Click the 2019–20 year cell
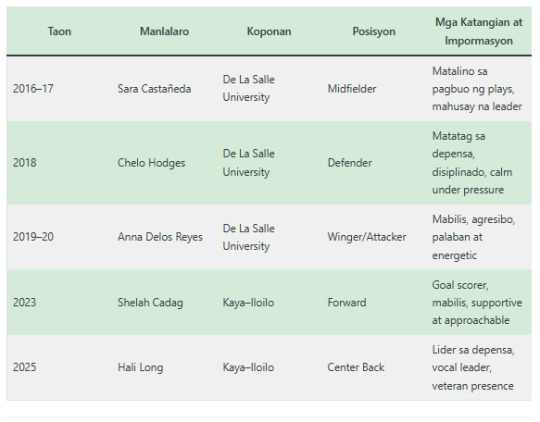 coord(33,237)
